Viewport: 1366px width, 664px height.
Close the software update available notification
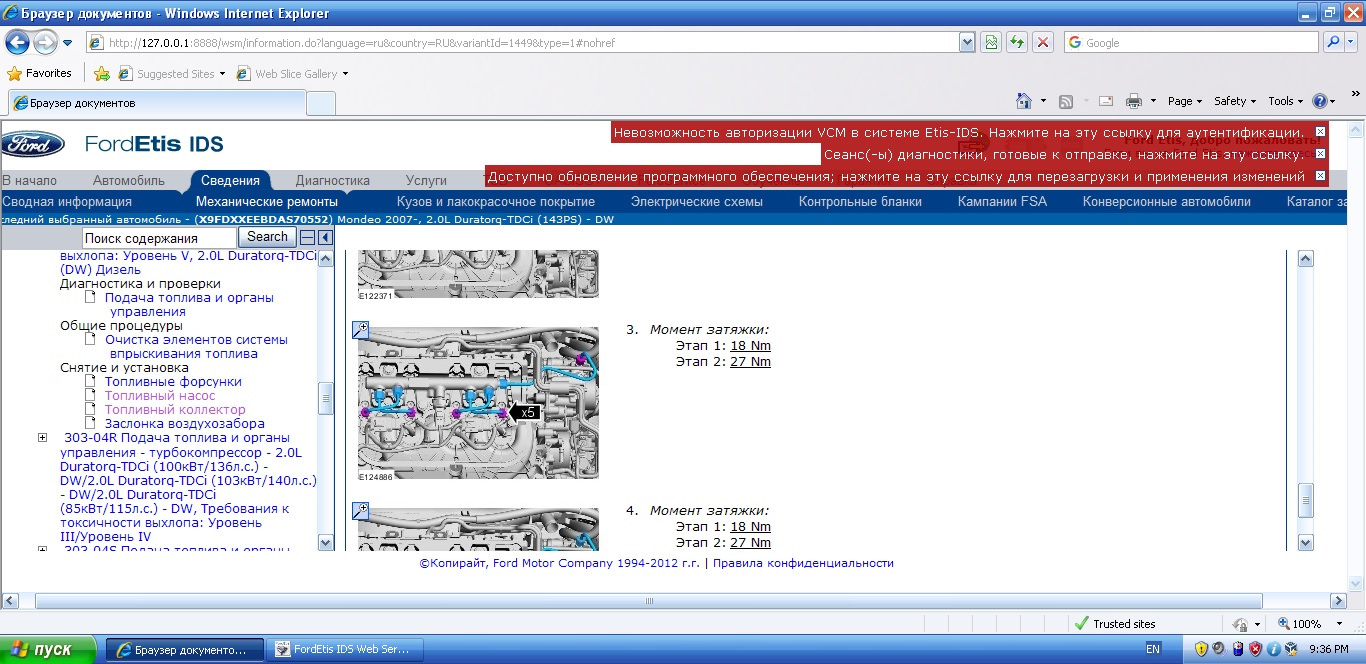pos(1320,176)
